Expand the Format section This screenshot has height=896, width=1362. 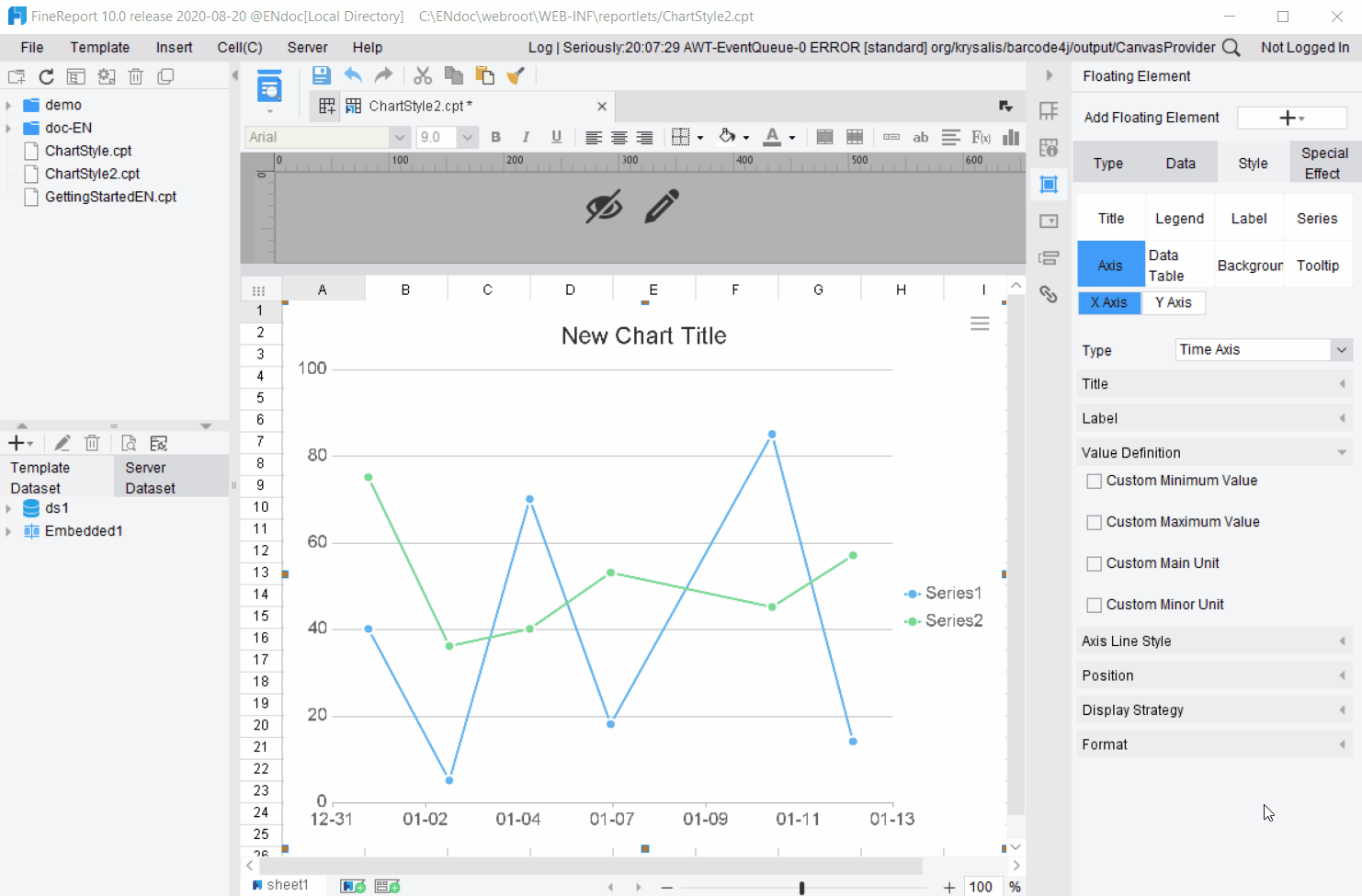pos(1214,744)
